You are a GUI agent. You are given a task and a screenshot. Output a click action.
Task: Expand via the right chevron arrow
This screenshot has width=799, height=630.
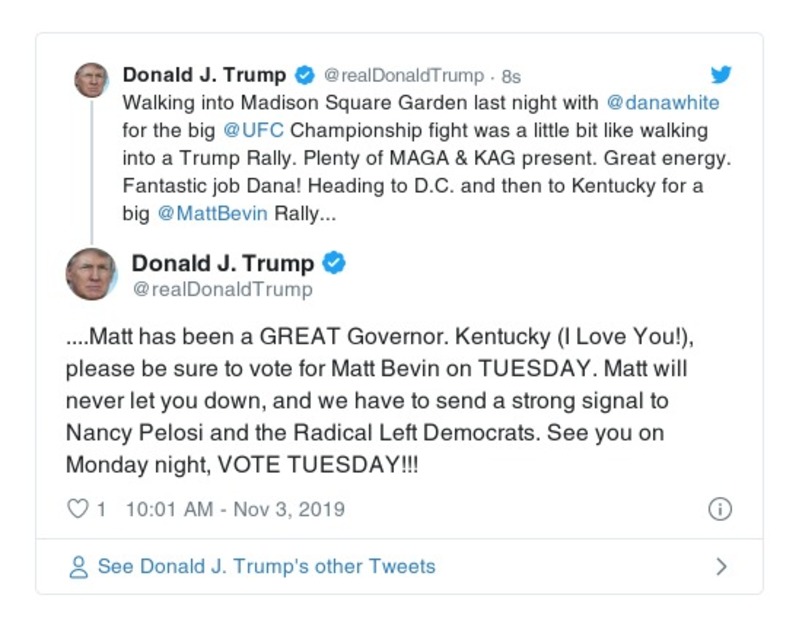coord(721,567)
